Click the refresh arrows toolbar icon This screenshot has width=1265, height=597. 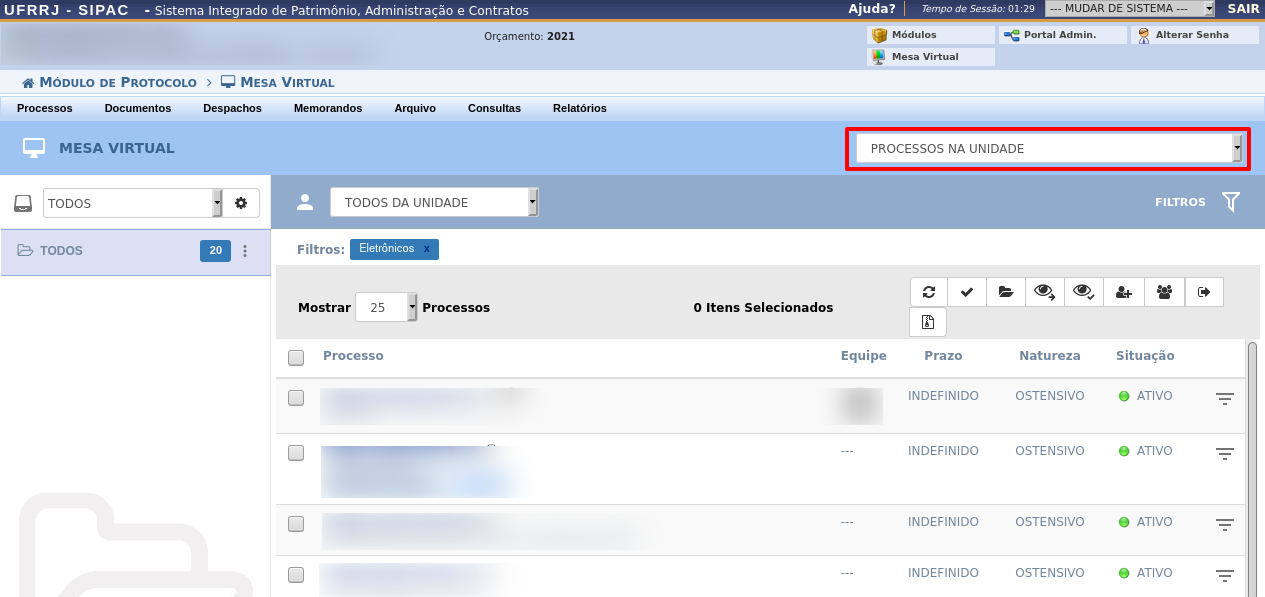[929, 292]
